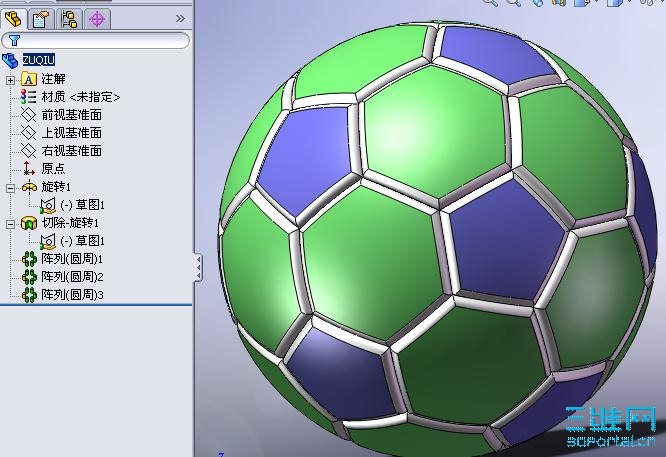
Task: Open the FeatureManager design tree tab
Action: coord(14,19)
